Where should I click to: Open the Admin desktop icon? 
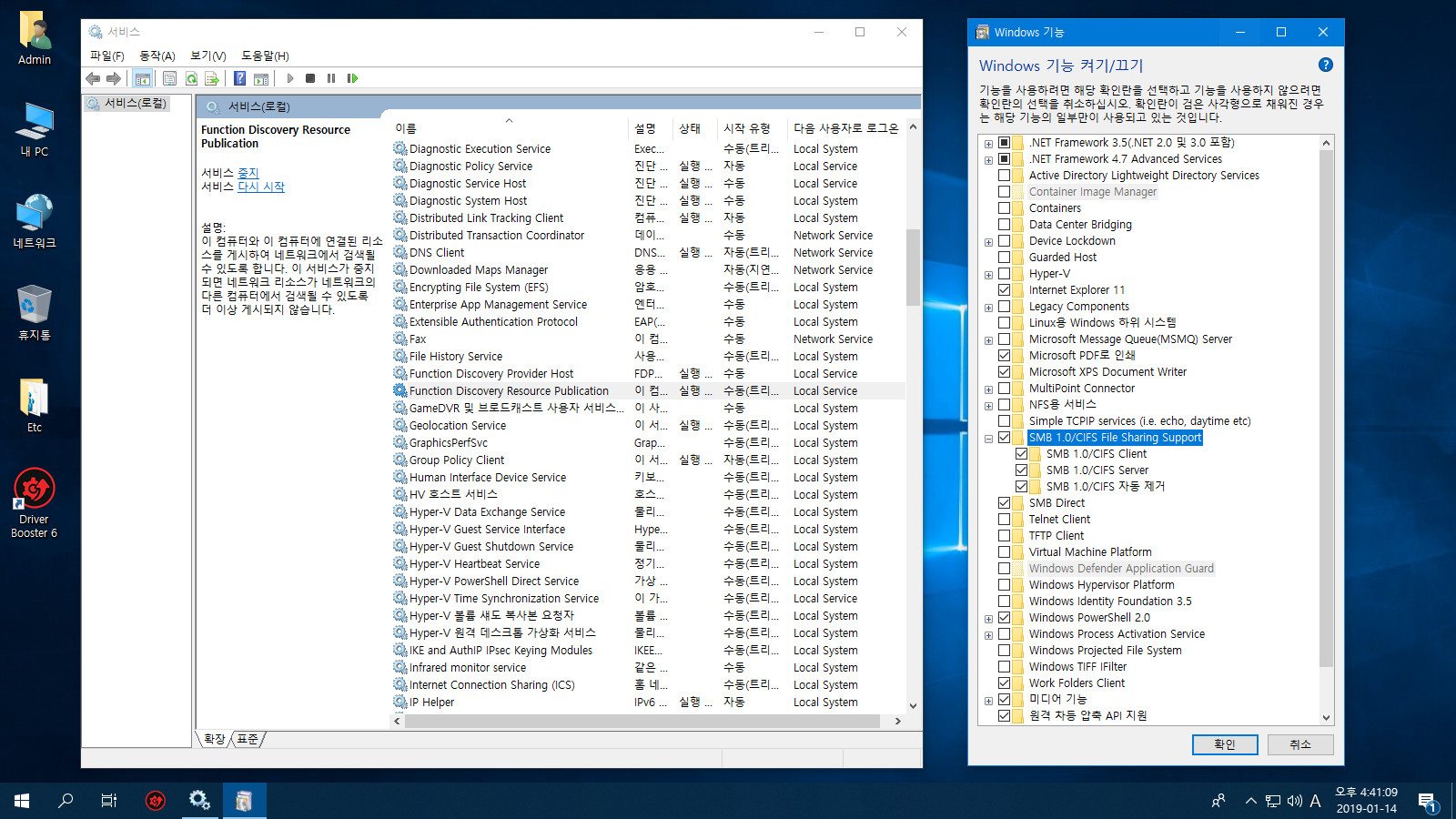pos(35,38)
